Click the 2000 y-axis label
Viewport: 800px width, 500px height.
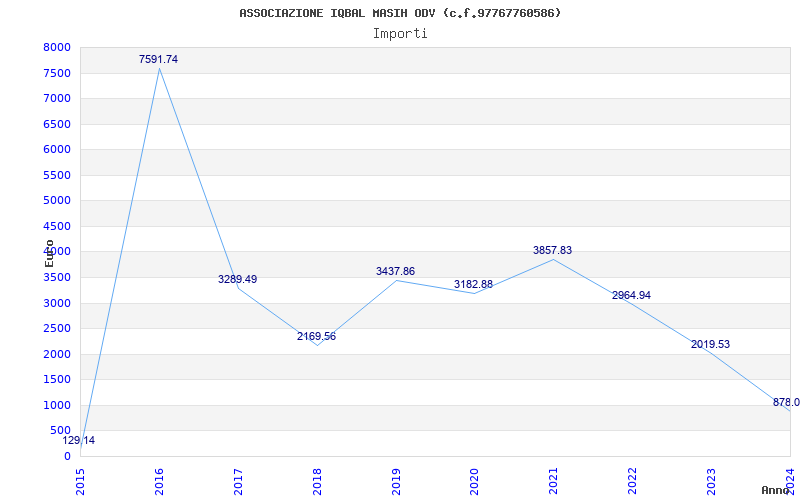[x=57, y=354]
